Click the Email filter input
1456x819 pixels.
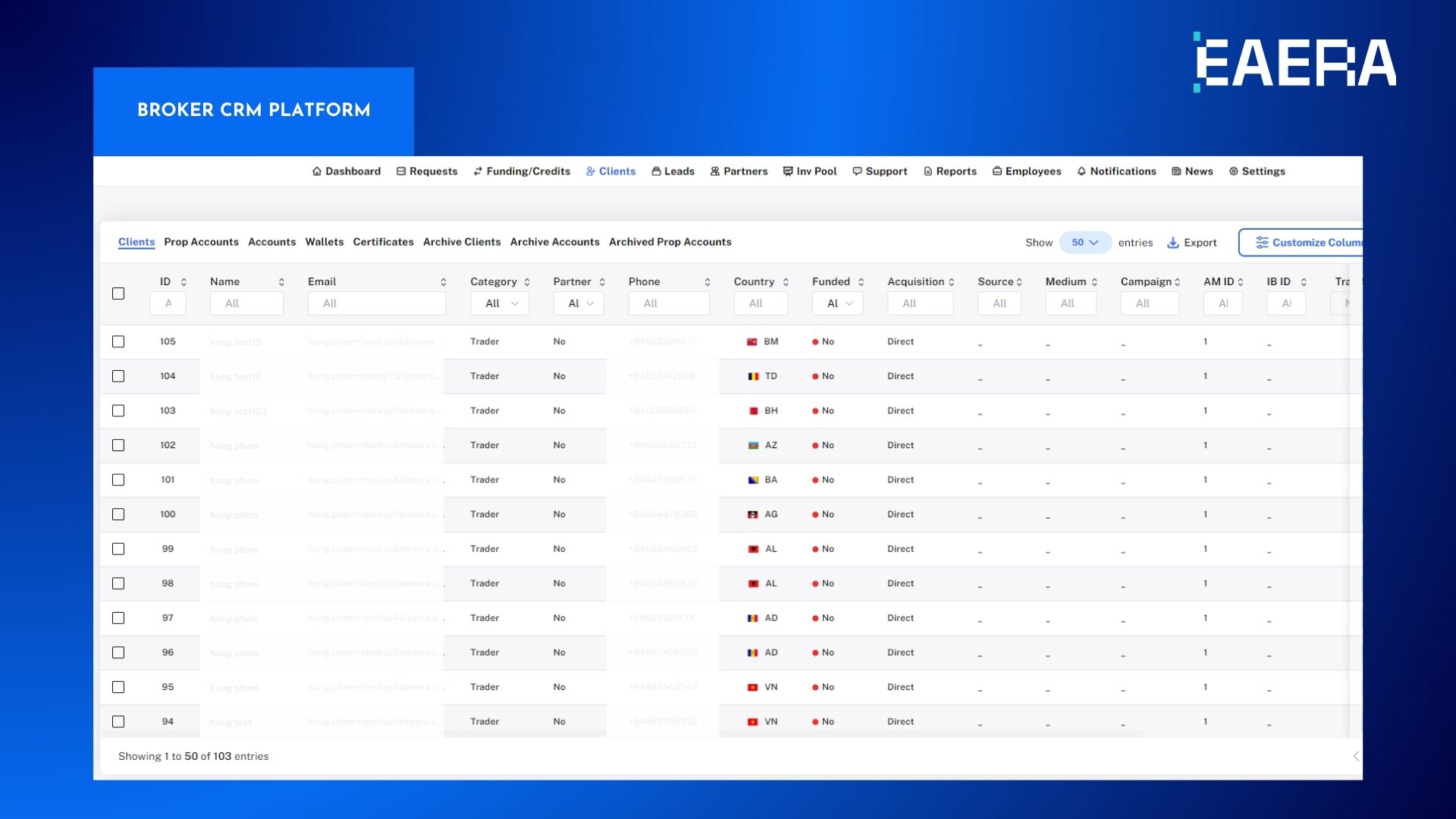377,303
